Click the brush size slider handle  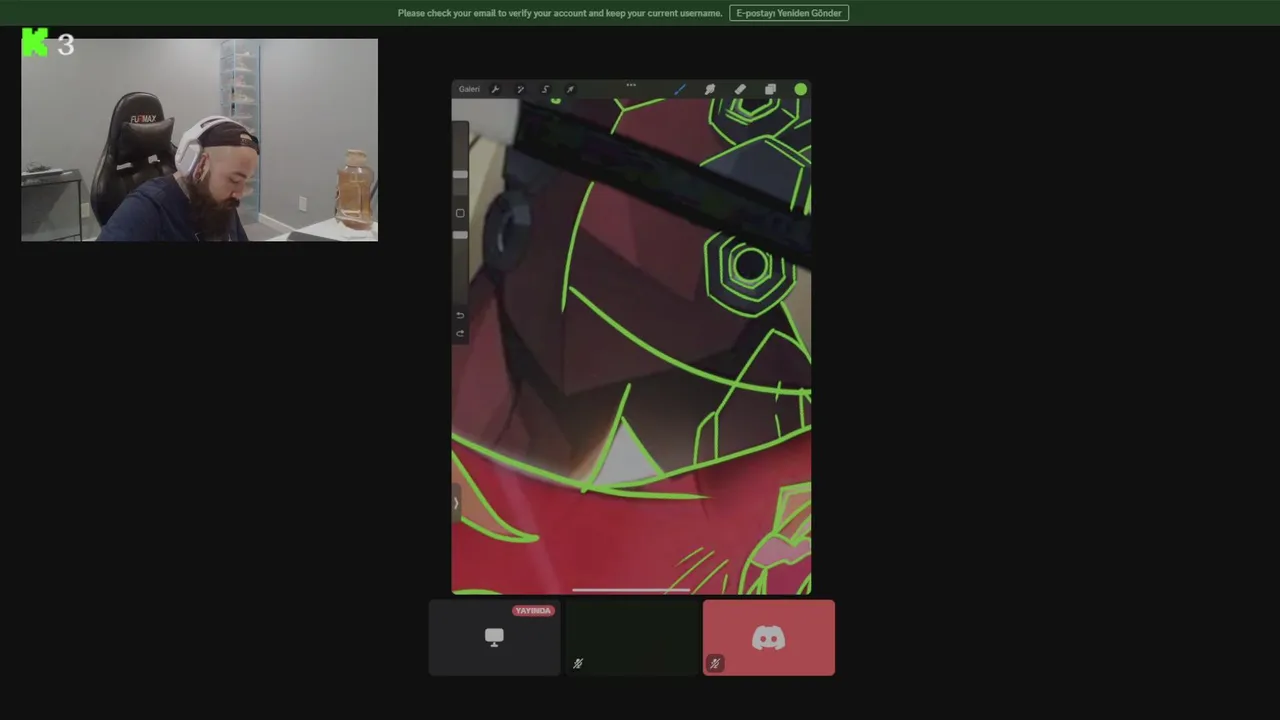460,175
